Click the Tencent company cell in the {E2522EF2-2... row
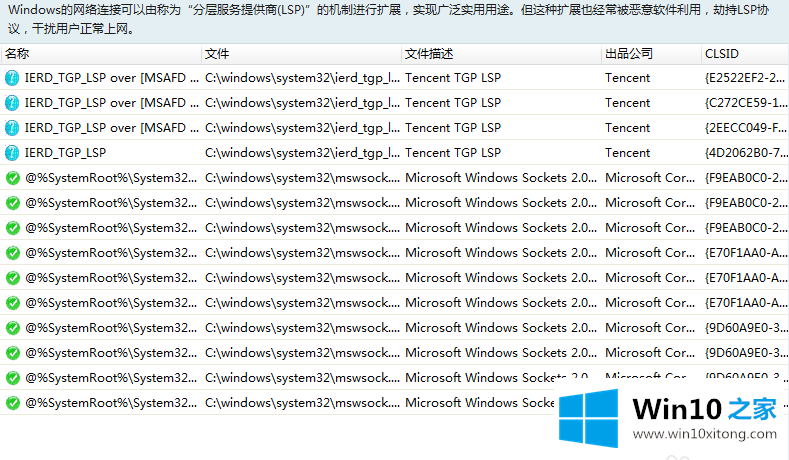Image resolution: width=789 pixels, height=460 pixels. pyautogui.click(x=627, y=78)
